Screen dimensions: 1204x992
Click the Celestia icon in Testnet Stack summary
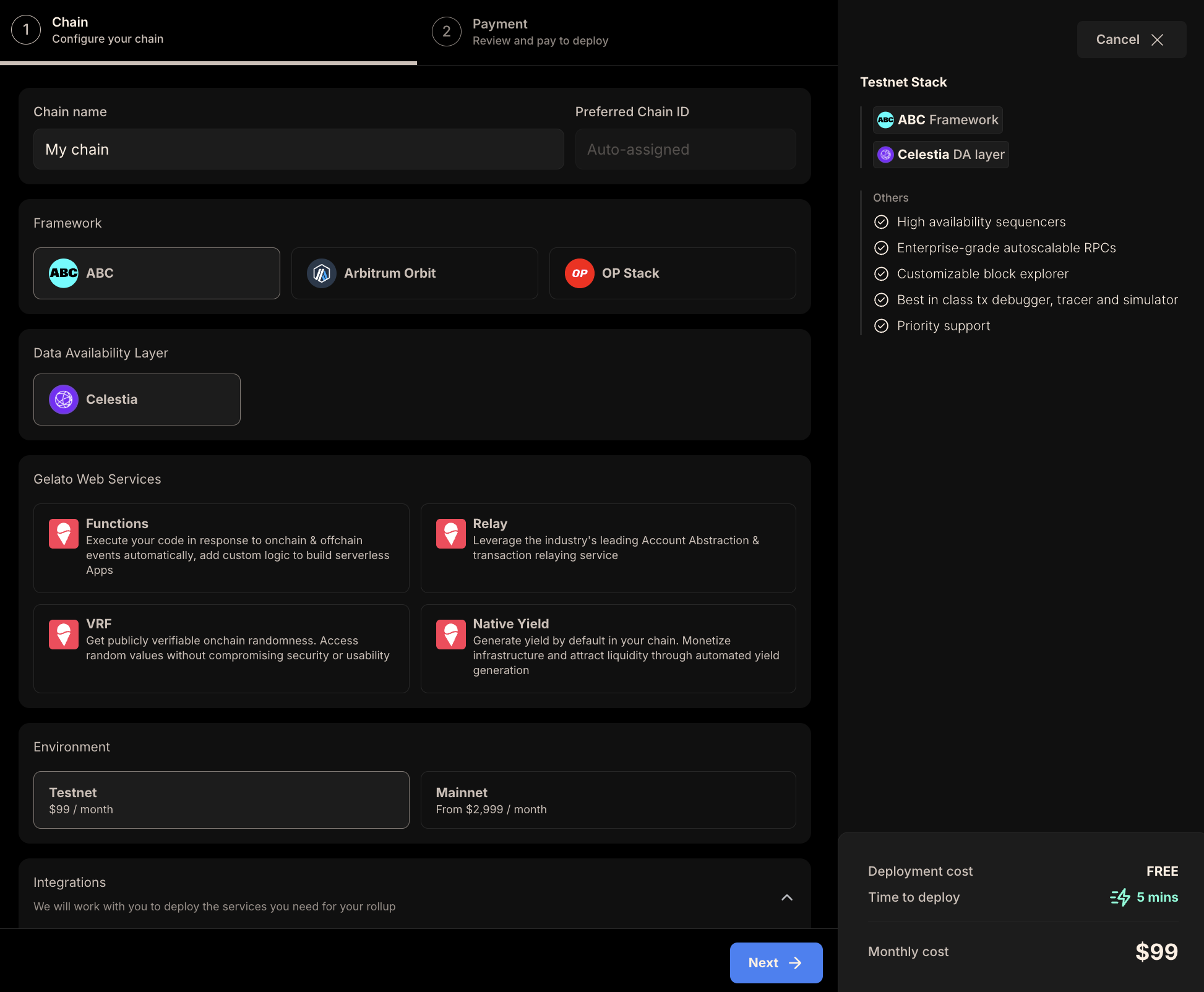(x=886, y=155)
